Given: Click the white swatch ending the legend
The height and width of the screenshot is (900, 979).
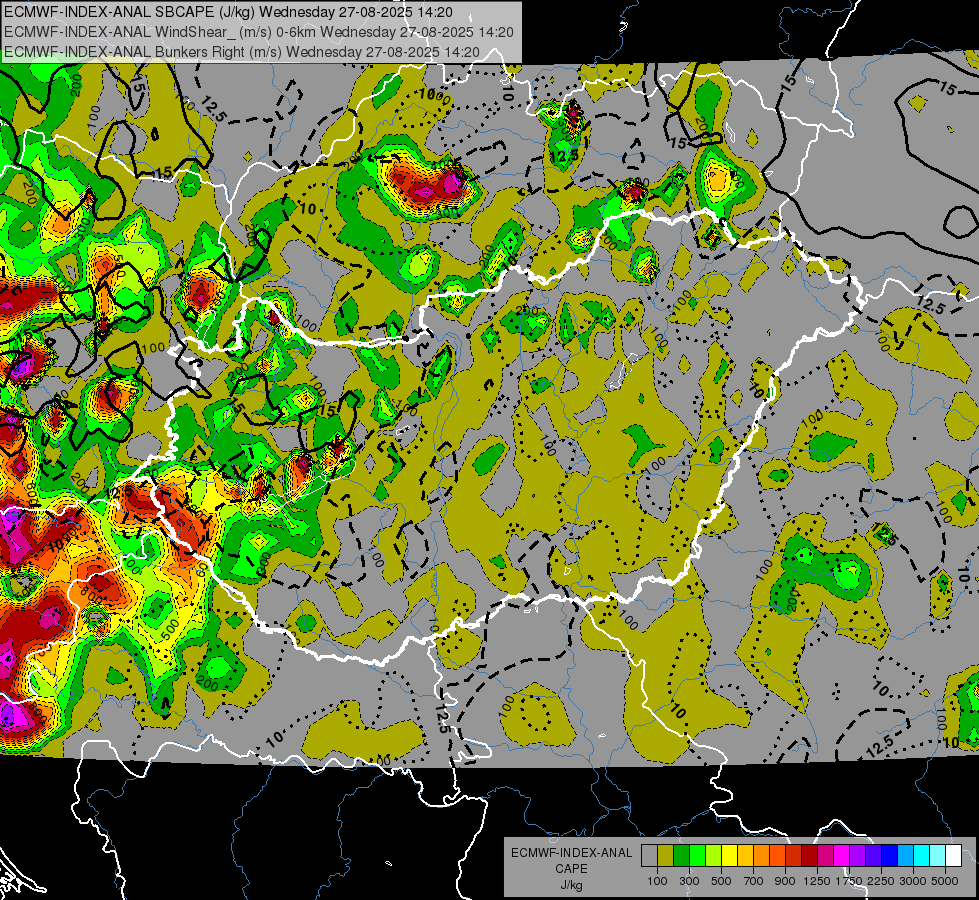Looking at the screenshot, I should pyautogui.click(x=953, y=856).
